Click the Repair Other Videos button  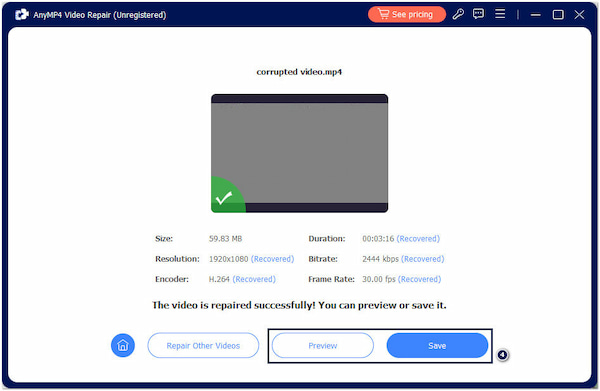pos(203,345)
